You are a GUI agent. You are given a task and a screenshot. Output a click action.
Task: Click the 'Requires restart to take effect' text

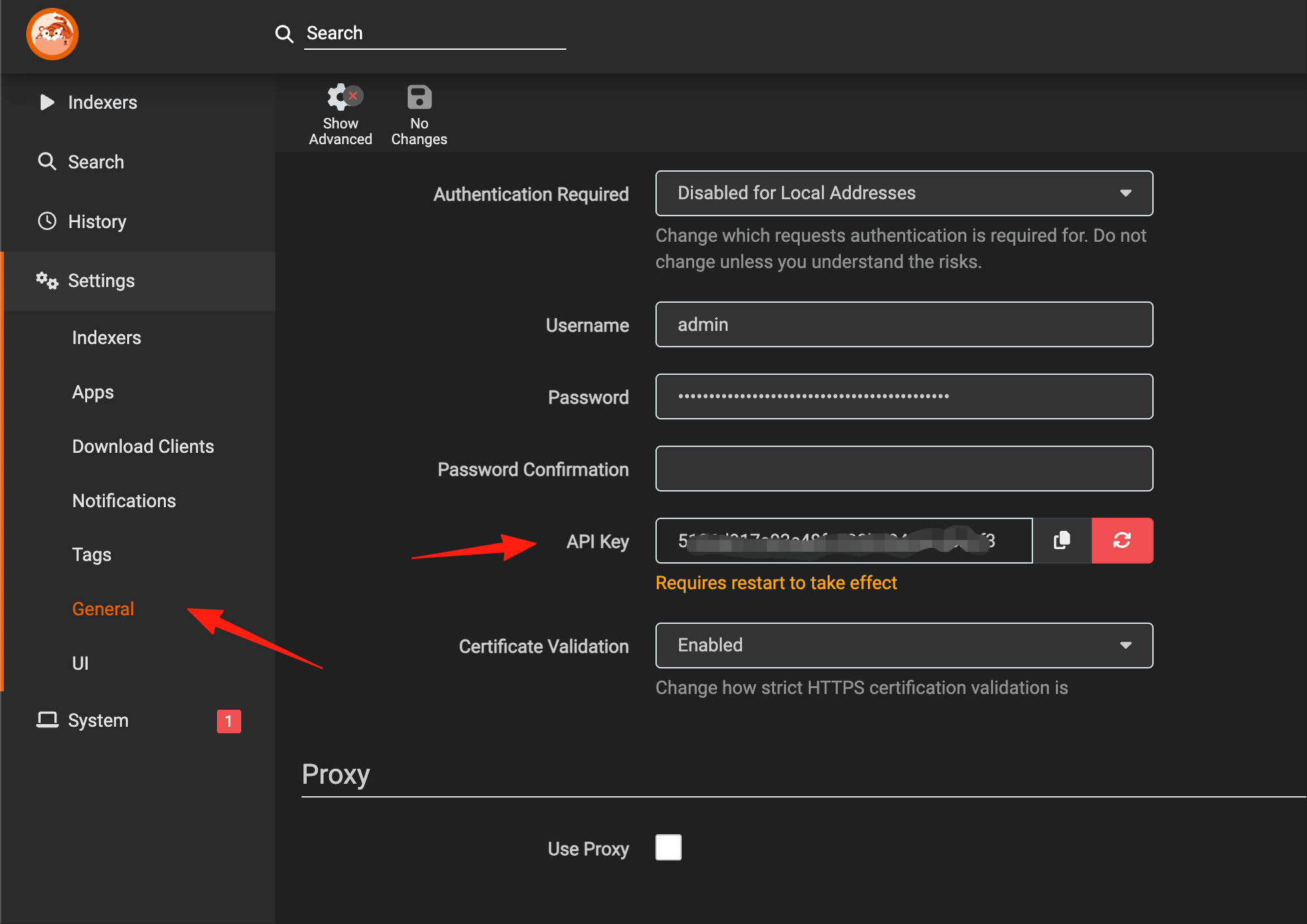(776, 583)
